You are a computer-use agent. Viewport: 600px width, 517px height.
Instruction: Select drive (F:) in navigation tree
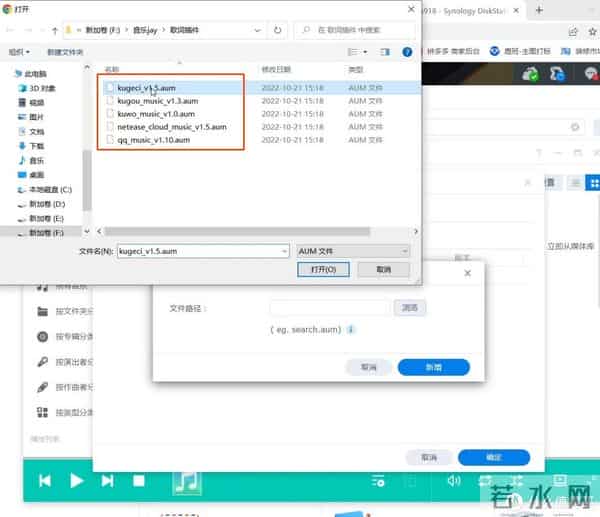(41, 233)
